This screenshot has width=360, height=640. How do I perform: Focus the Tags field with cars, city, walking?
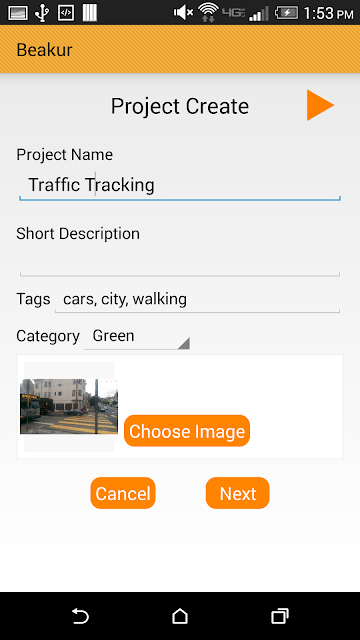[x=198, y=300]
